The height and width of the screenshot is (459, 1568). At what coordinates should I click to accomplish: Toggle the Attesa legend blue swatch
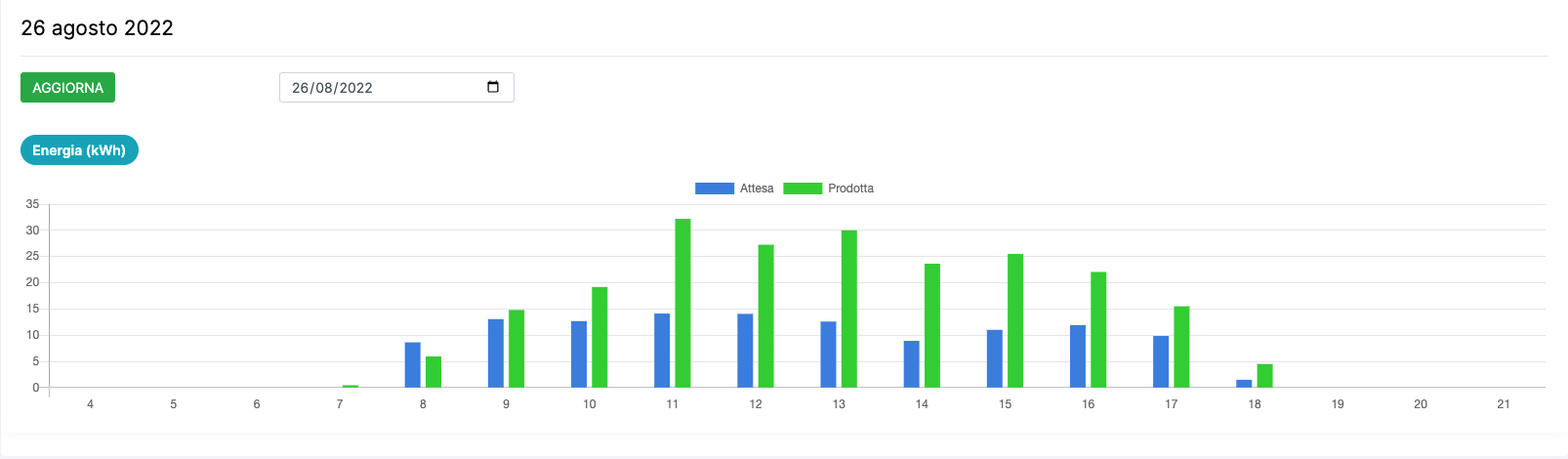click(x=714, y=188)
